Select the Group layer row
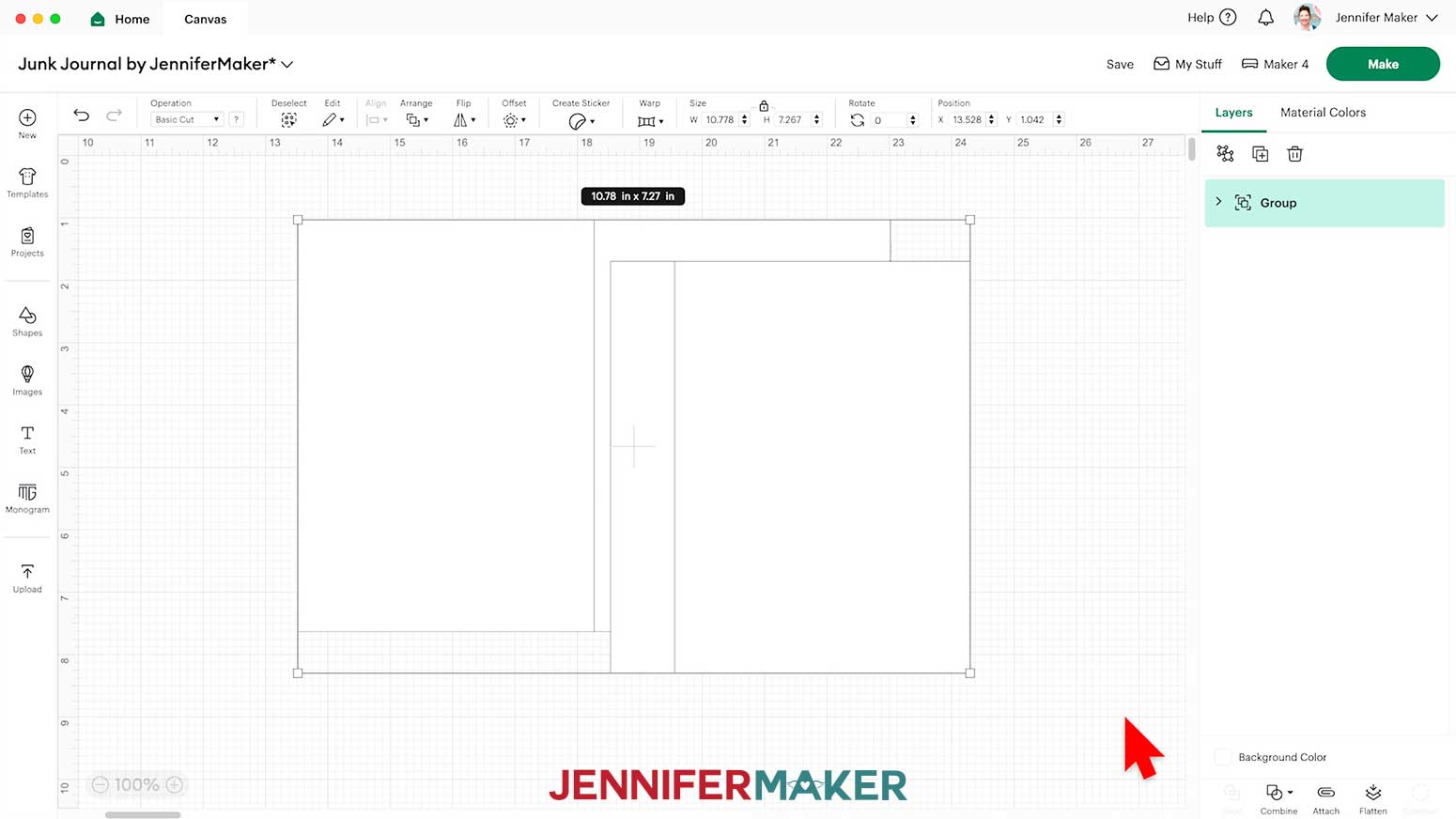 pyautogui.click(x=1324, y=203)
